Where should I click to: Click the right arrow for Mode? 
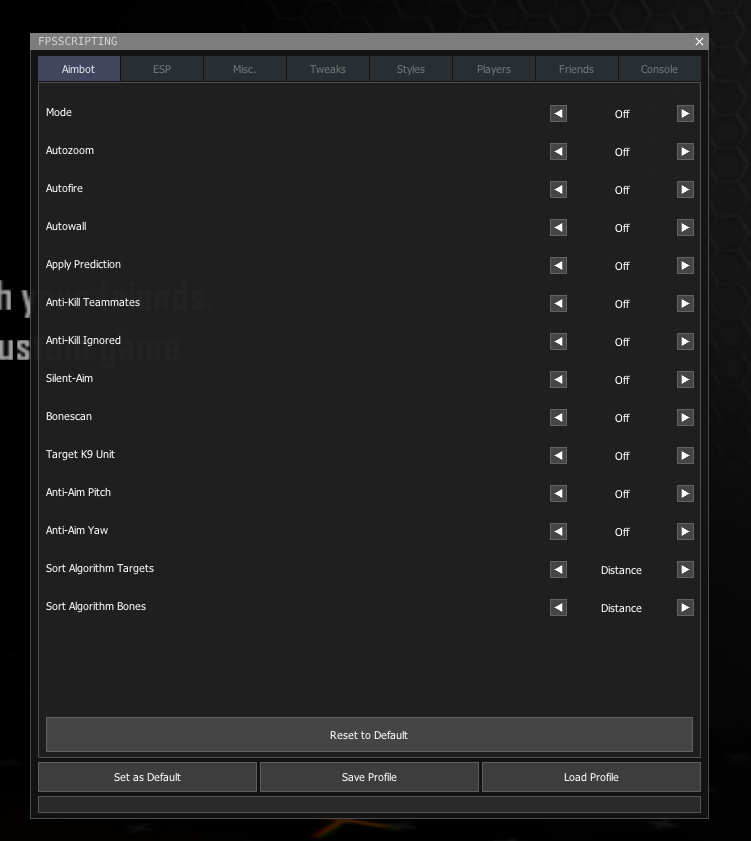685,114
